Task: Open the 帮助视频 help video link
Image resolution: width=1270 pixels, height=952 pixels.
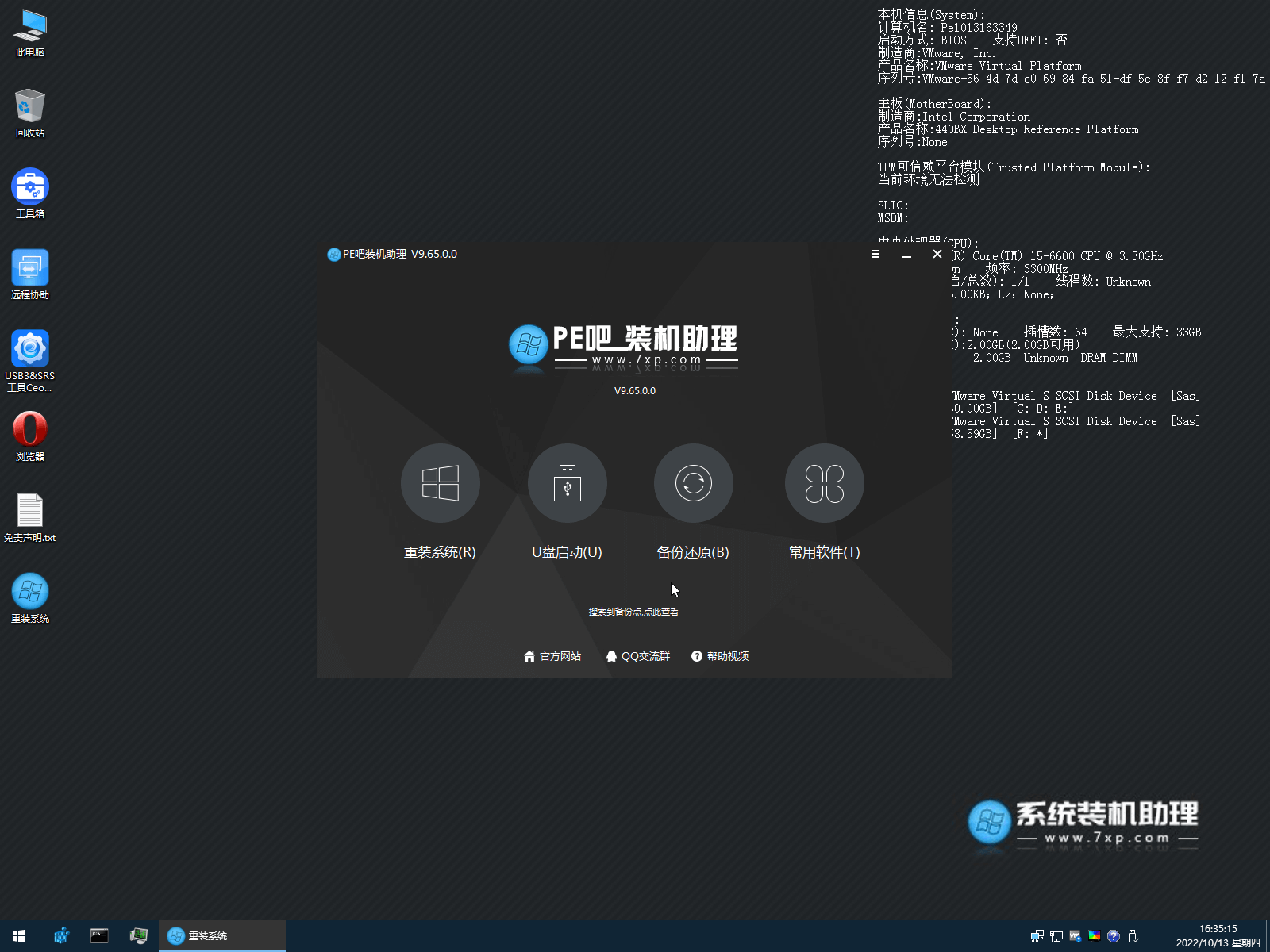Action: pyautogui.click(x=720, y=656)
